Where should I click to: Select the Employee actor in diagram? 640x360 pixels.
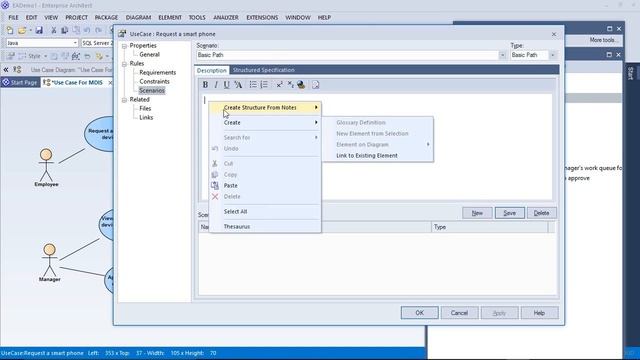(46, 167)
